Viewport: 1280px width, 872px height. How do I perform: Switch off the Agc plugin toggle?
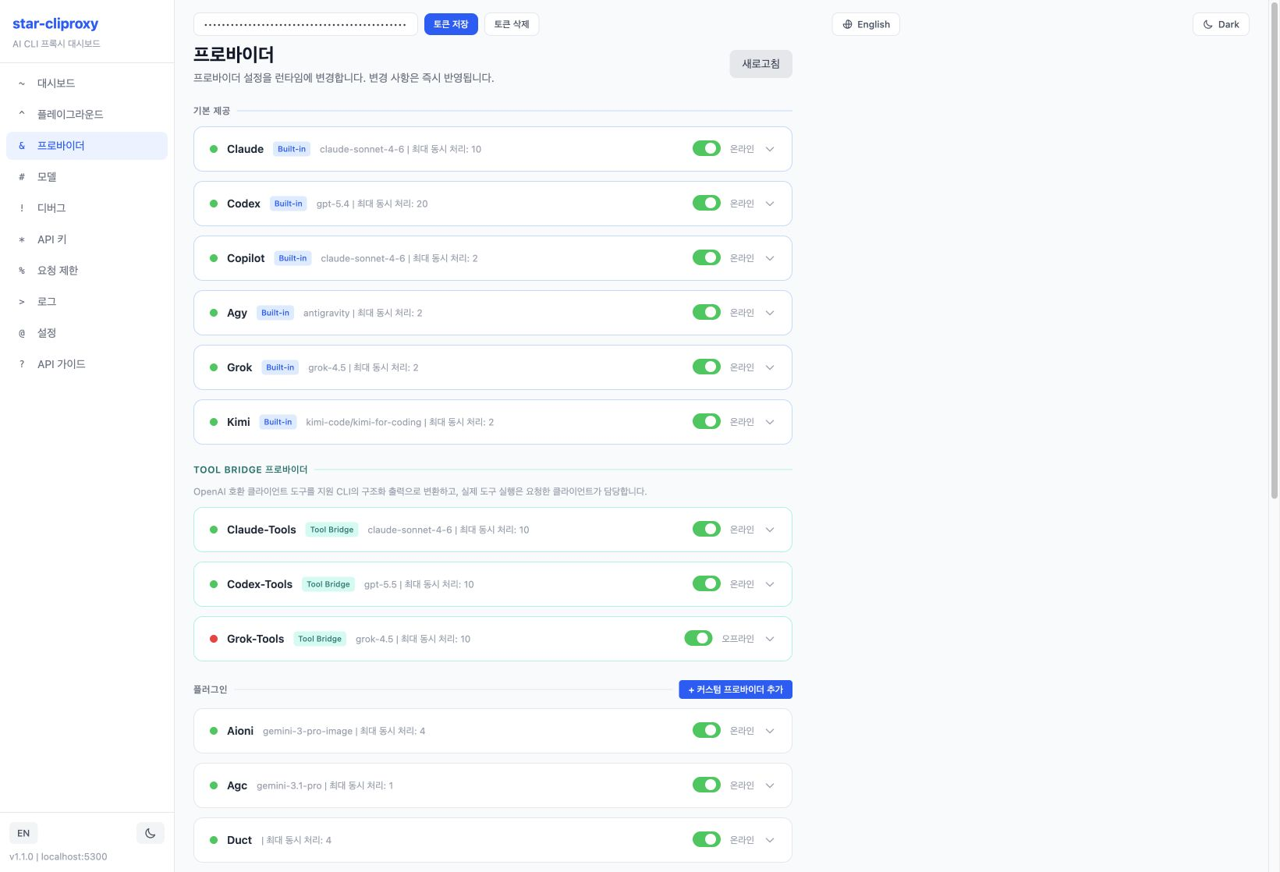coord(706,785)
